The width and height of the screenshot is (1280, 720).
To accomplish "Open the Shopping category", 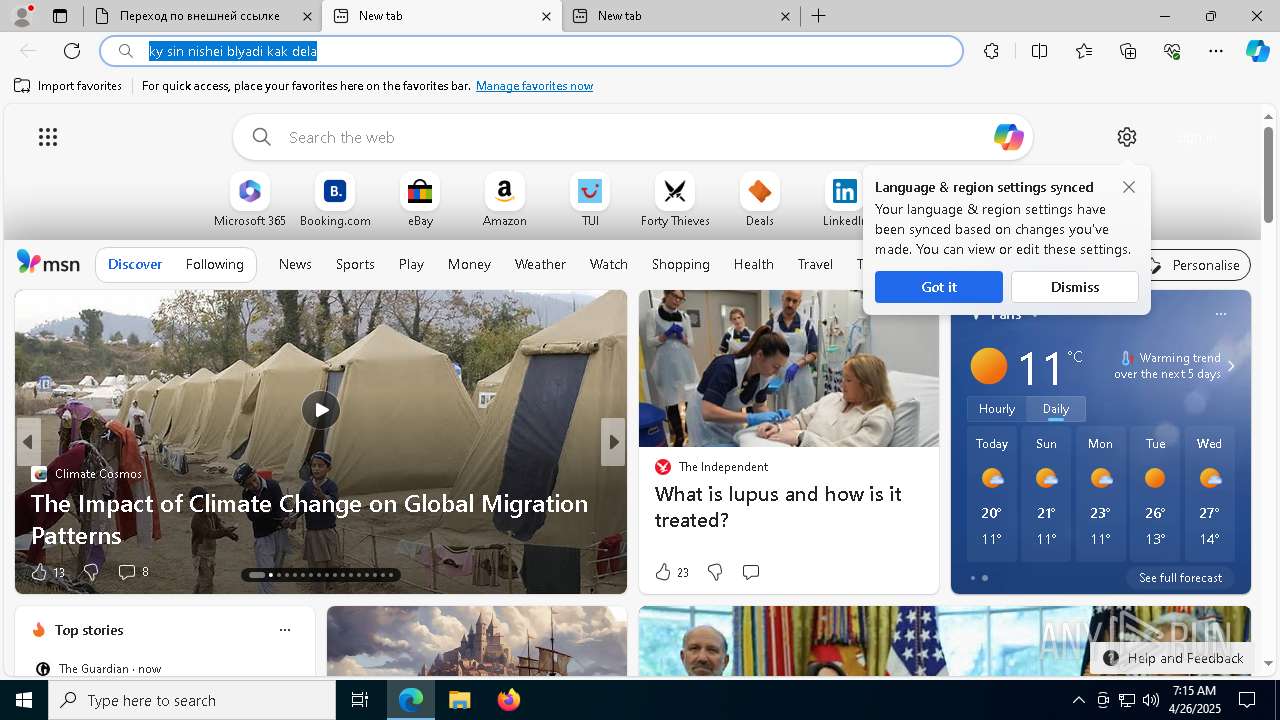I will click(x=680, y=264).
